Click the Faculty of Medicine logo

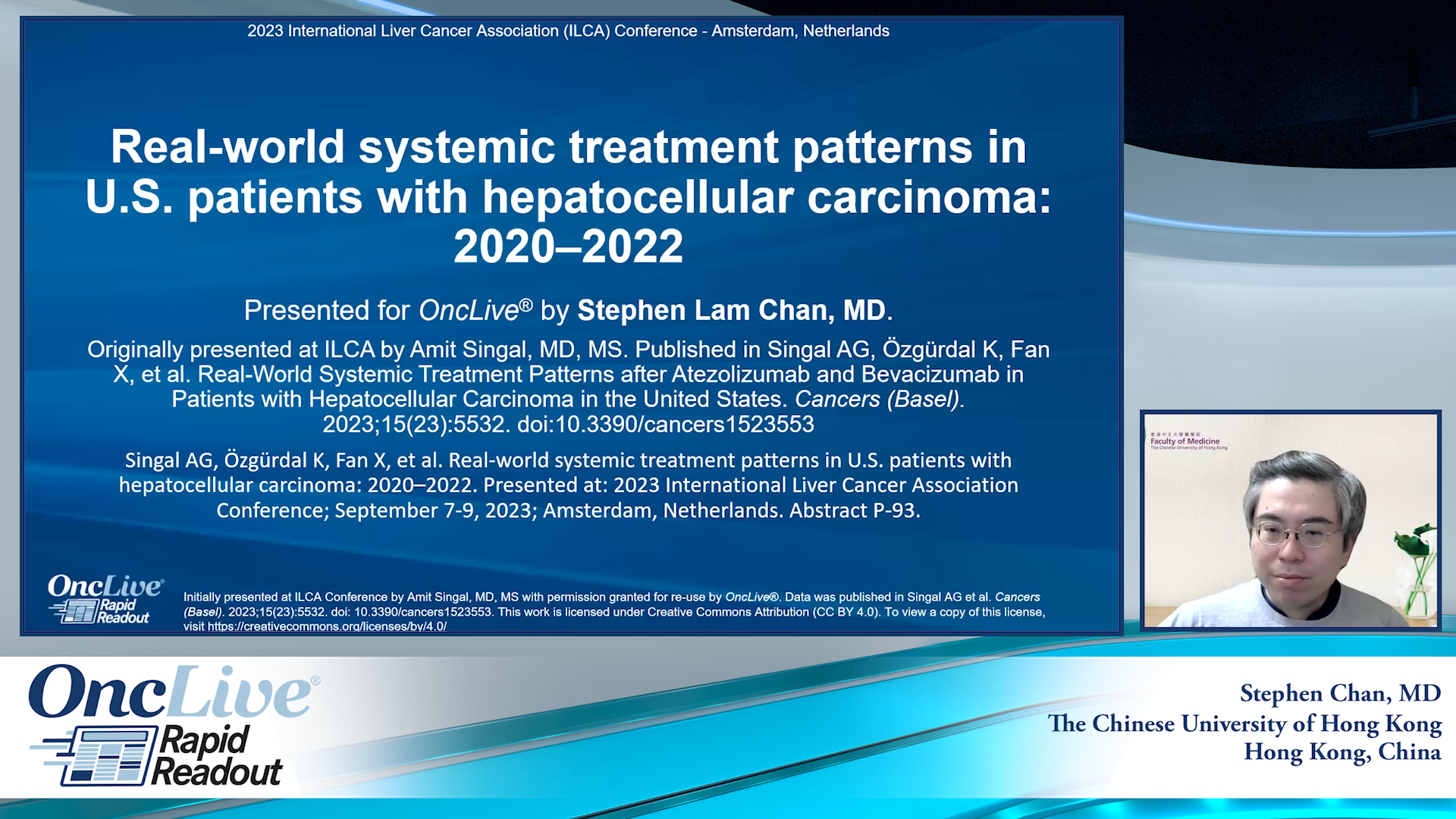(x=1187, y=441)
